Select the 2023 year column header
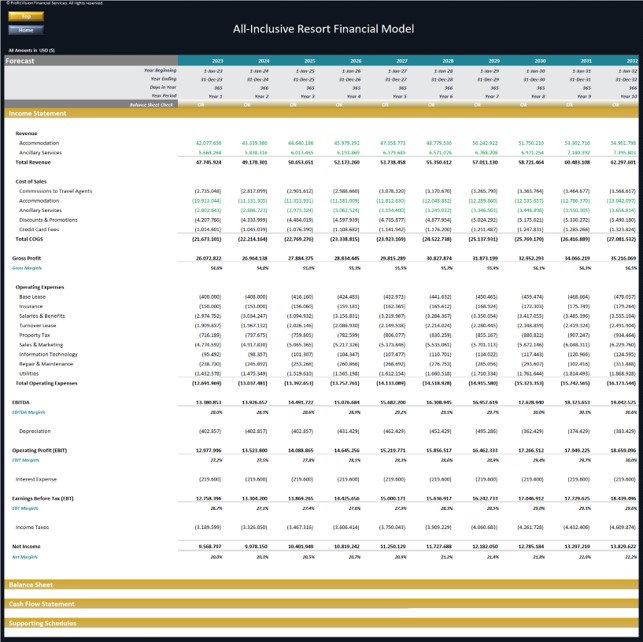643x642 pixels. coord(218,61)
